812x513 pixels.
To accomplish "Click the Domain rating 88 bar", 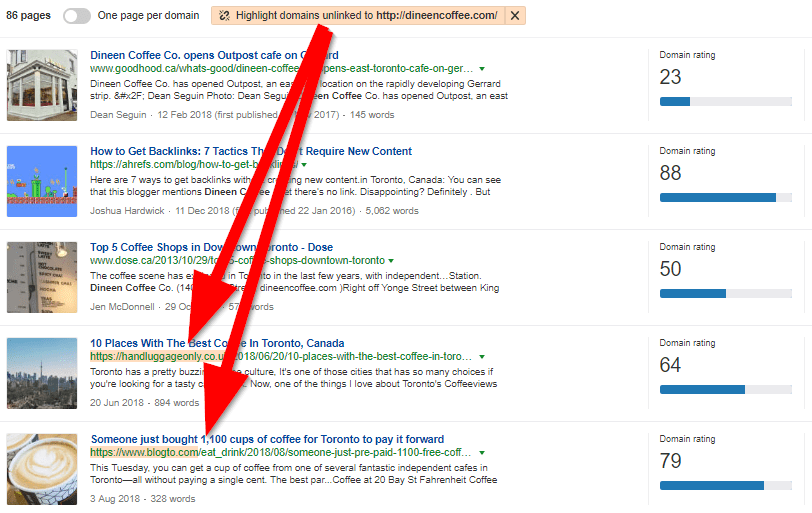I will 726,197.
